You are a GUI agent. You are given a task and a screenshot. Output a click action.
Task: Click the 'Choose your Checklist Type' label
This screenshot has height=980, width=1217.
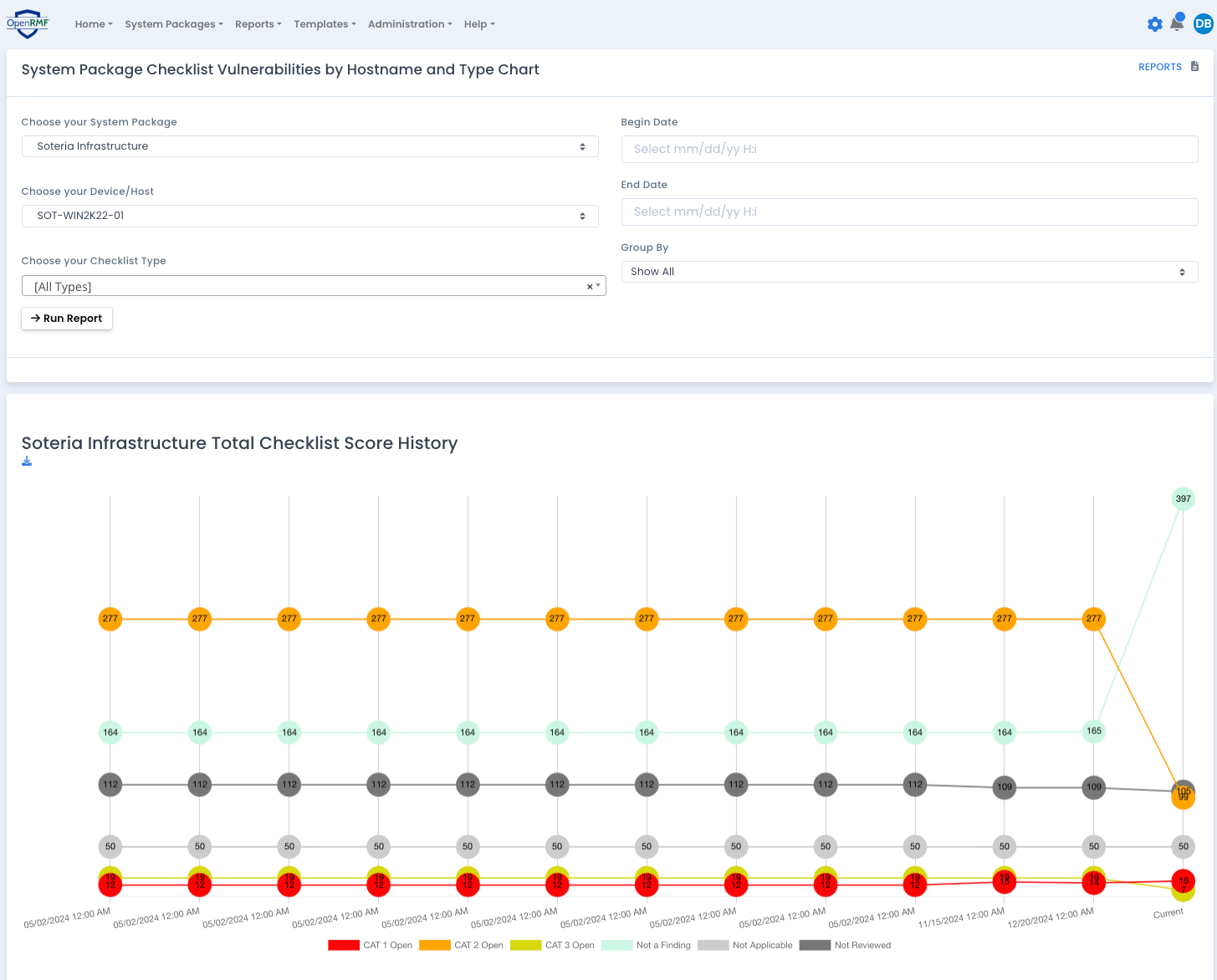click(94, 261)
